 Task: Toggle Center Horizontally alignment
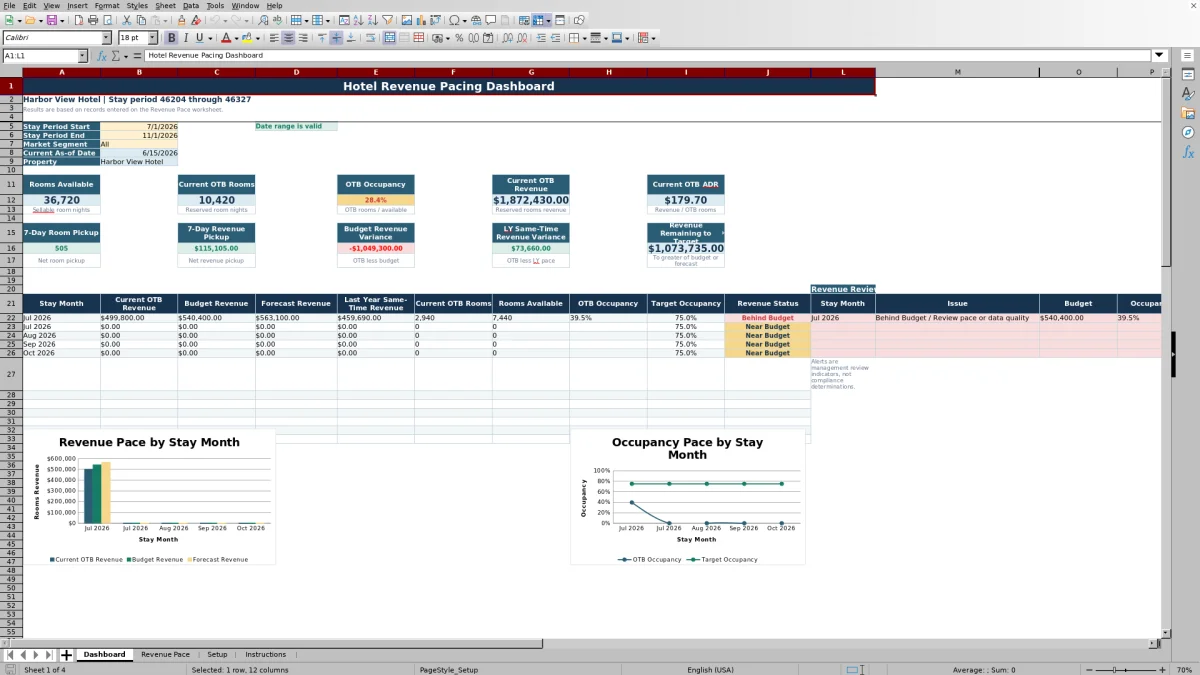click(x=288, y=38)
